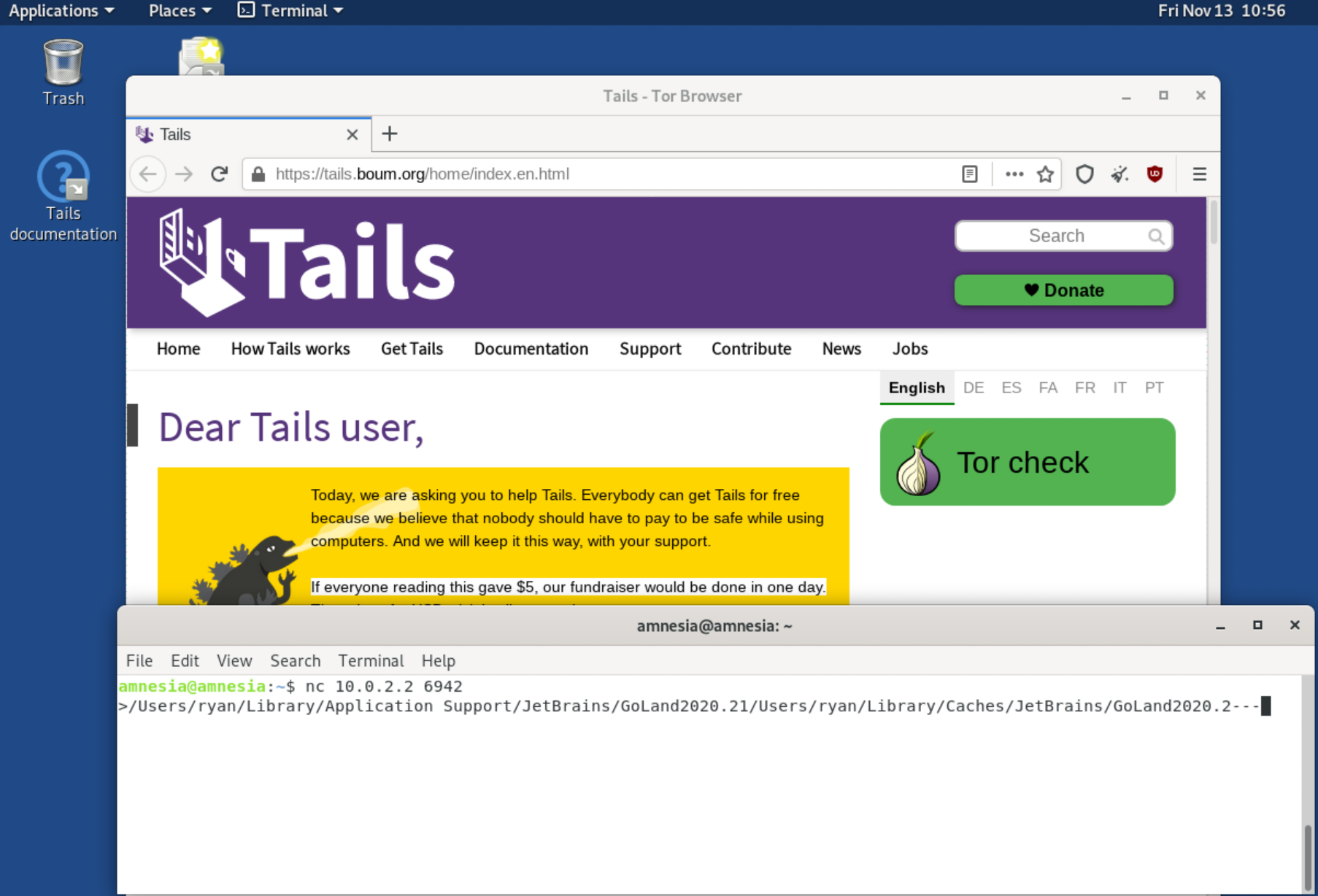Screen dimensions: 1318x896
Task: Open page actions three-dot menu
Action: click(1014, 174)
